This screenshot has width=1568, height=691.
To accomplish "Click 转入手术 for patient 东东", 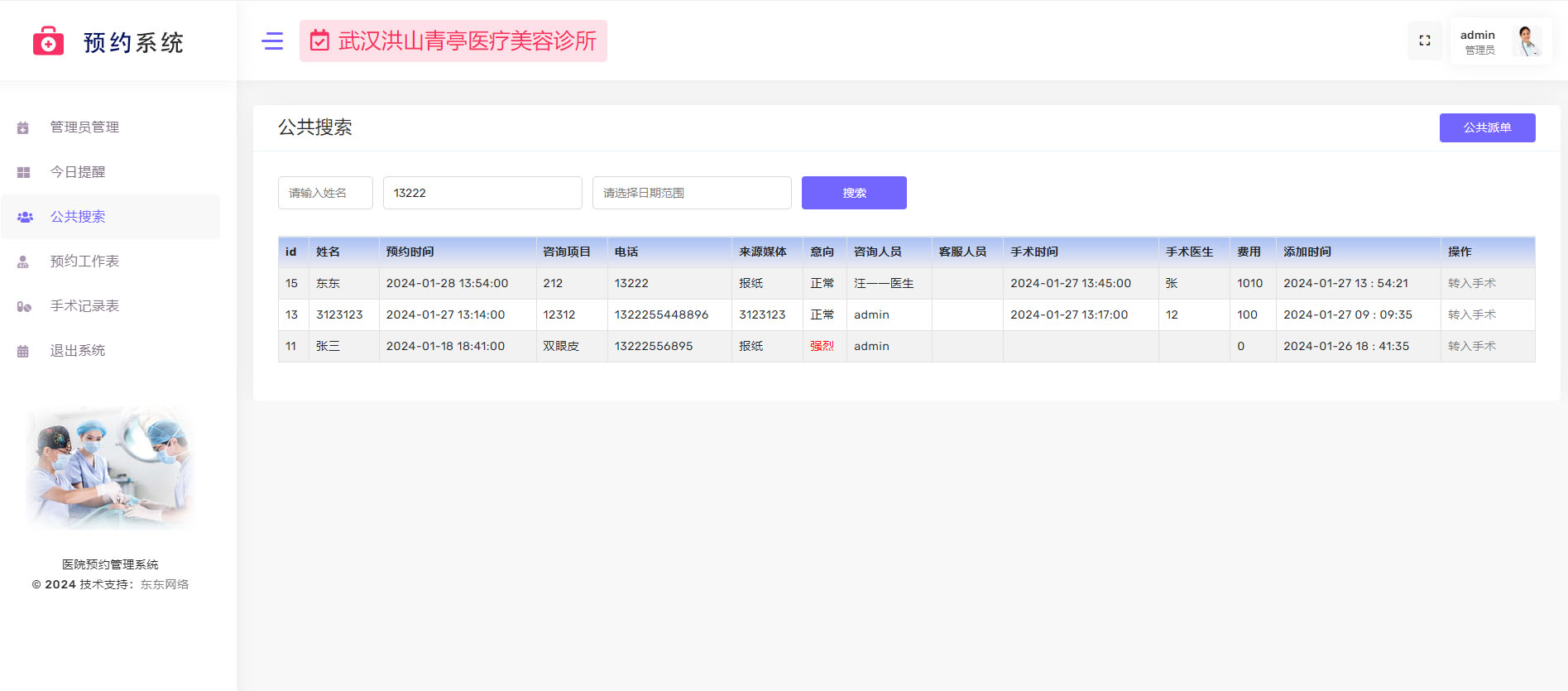I will pyautogui.click(x=1471, y=283).
